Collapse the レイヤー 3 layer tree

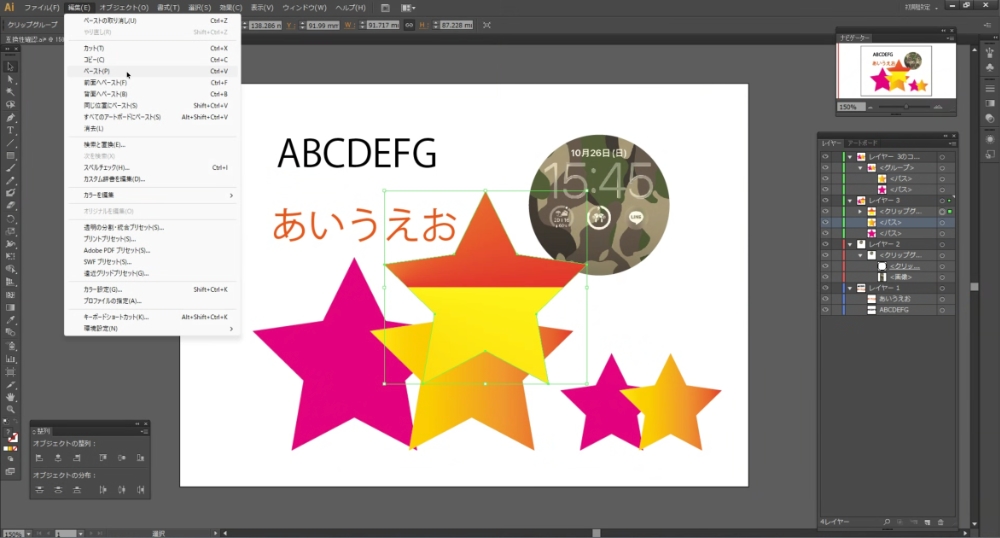pyautogui.click(x=849, y=201)
